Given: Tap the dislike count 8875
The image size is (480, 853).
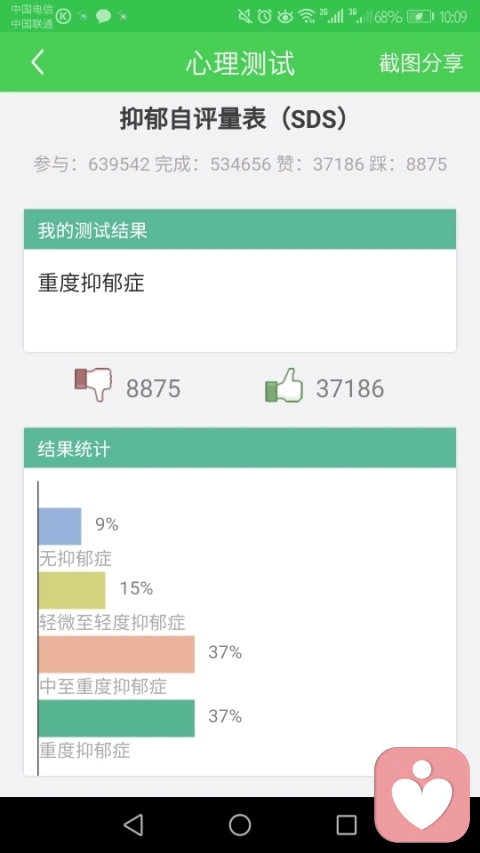Looking at the screenshot, I should [x=153, y=388].
